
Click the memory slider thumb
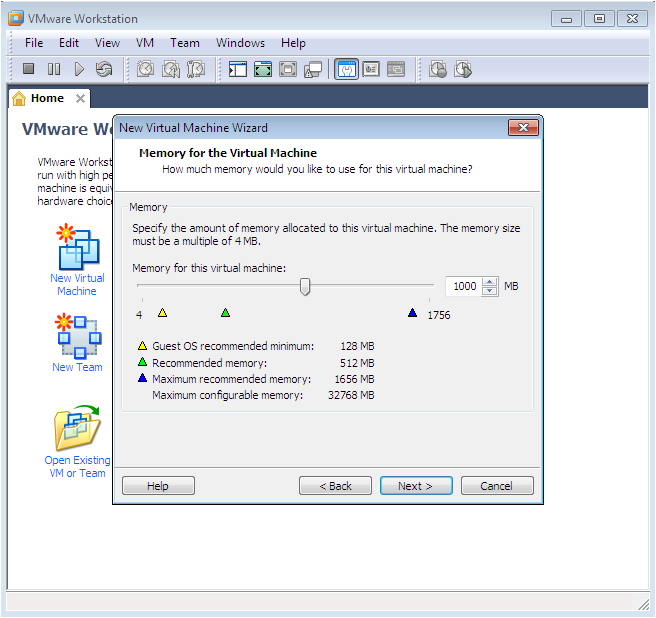pyautogui.click(x=305, y=287)
